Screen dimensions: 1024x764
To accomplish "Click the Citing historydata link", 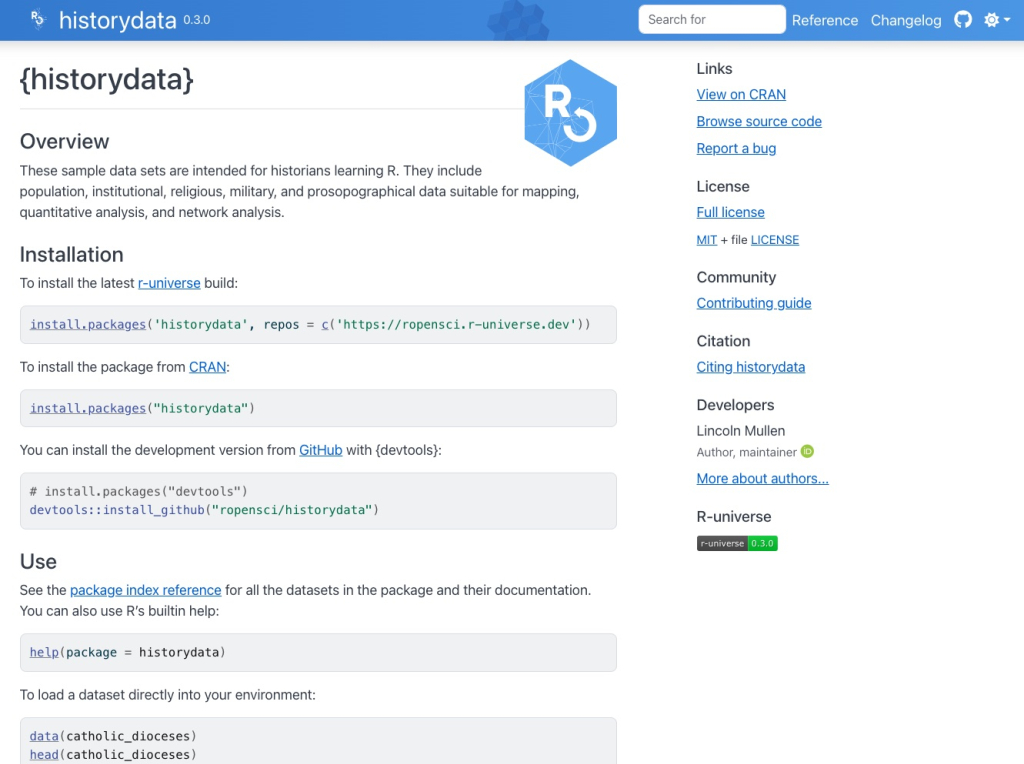I will coord(750,367).
